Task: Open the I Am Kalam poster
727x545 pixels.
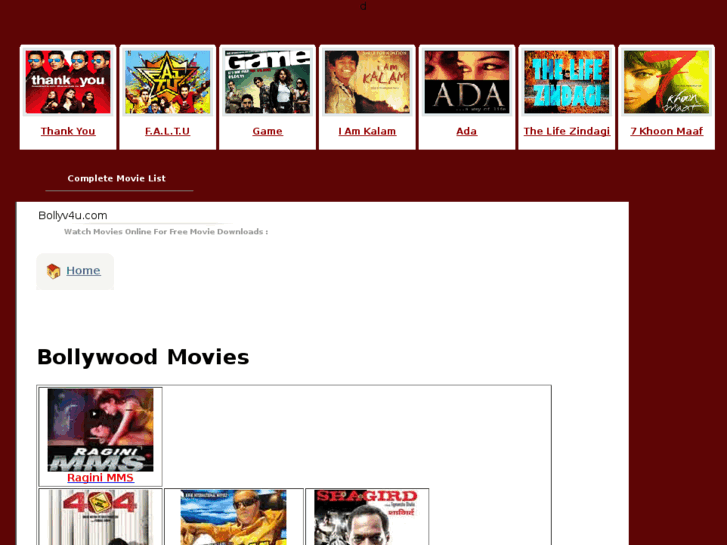Action: 367,82
